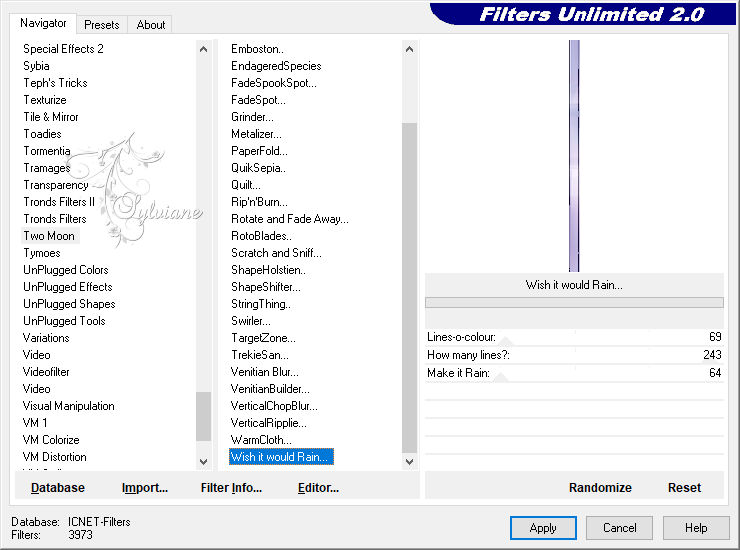Viewport: 740px width, 550px height.
Task: Select Scratch and Sniff... filter
Action: tap(276, 253)
